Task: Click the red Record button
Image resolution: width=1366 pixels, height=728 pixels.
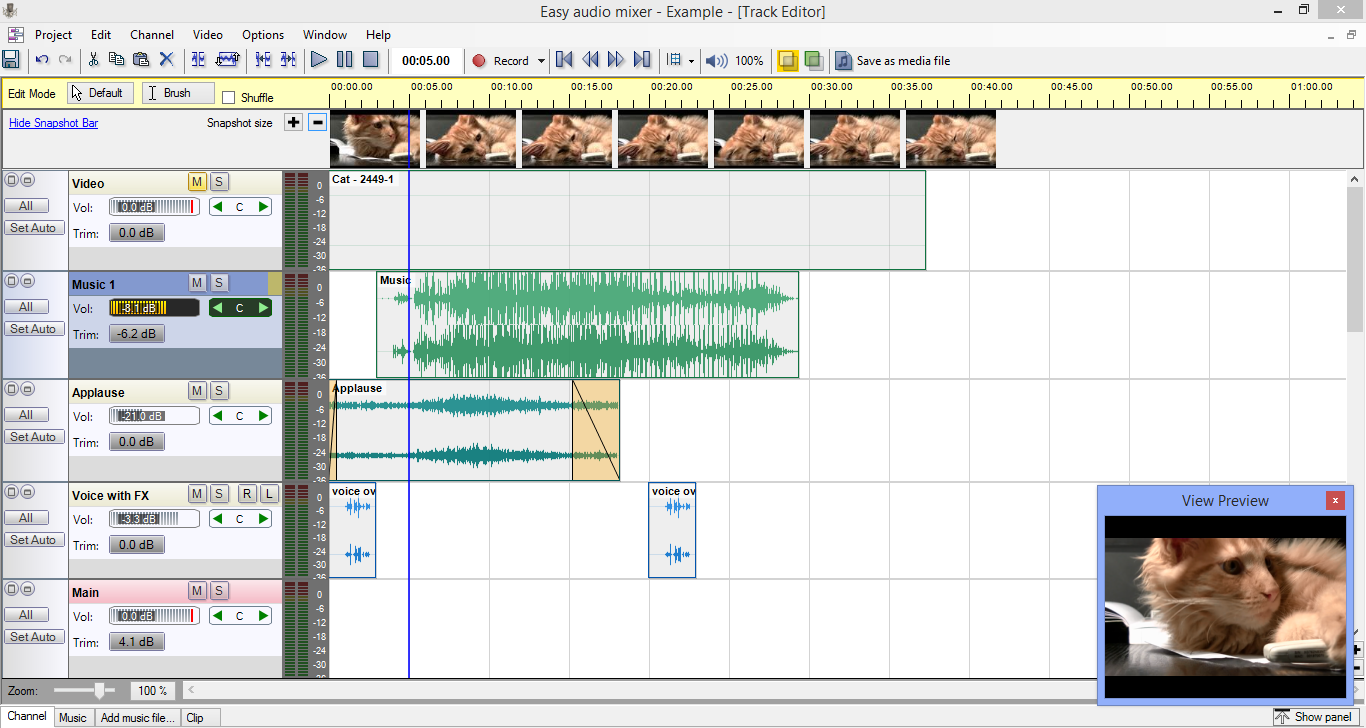Action: click(x=502, y=60)
